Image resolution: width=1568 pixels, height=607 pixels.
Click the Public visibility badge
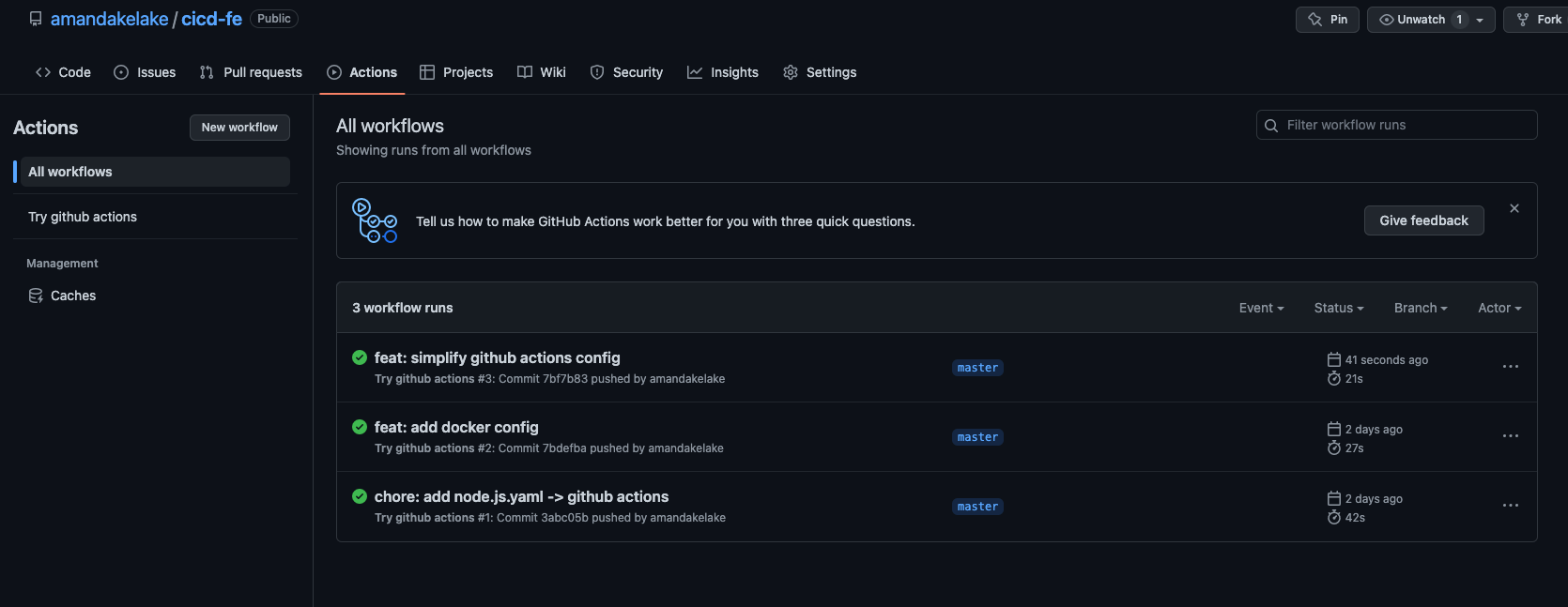coord(274,19)
